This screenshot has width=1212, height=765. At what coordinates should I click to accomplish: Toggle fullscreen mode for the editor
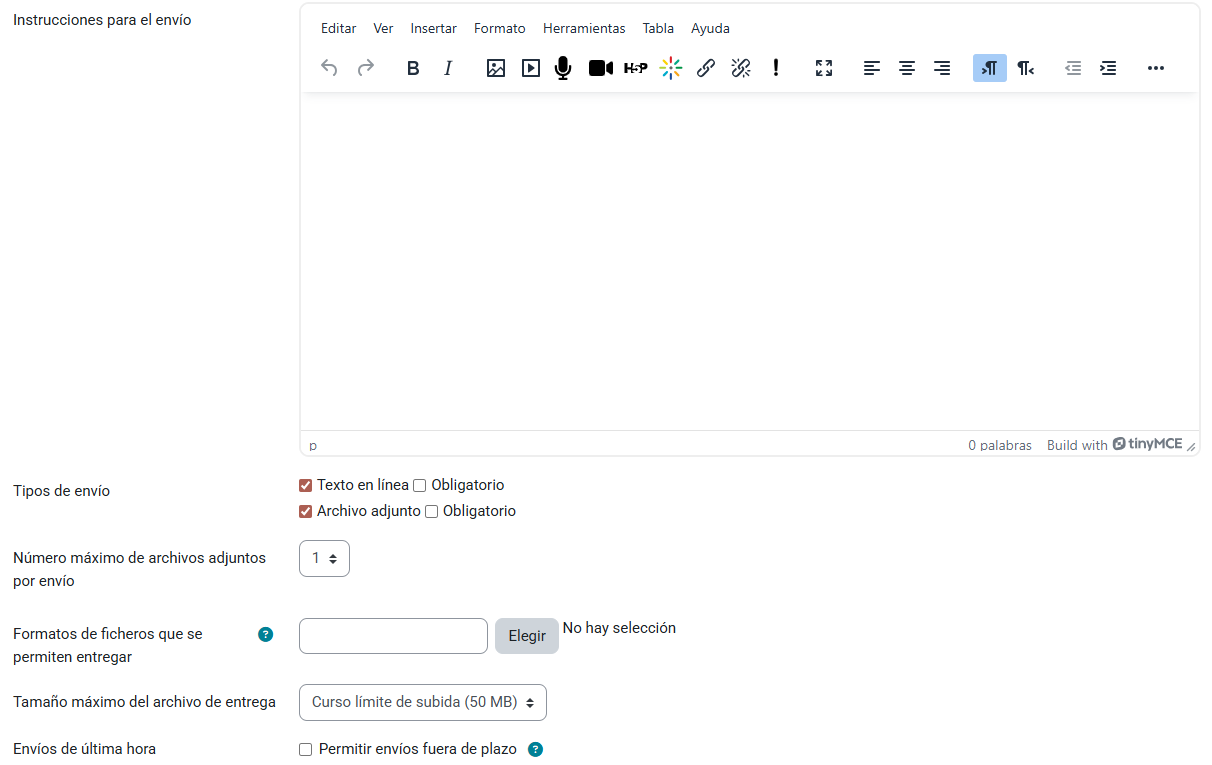point(824,68)
